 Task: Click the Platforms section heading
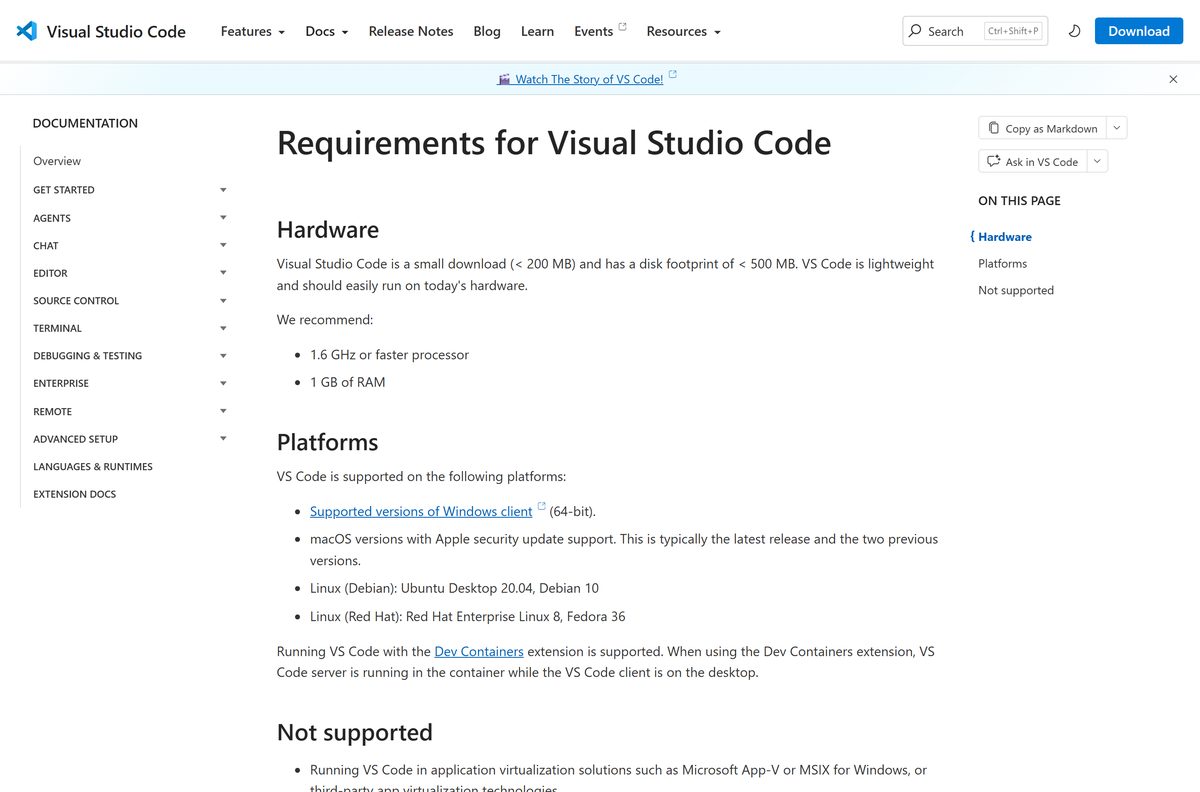[x=328, y=442]
